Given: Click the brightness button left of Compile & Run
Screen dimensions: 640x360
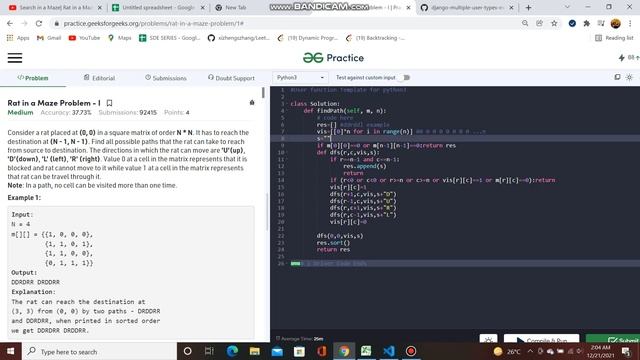Looking at the screenshot, I should (x=488, y=340).
